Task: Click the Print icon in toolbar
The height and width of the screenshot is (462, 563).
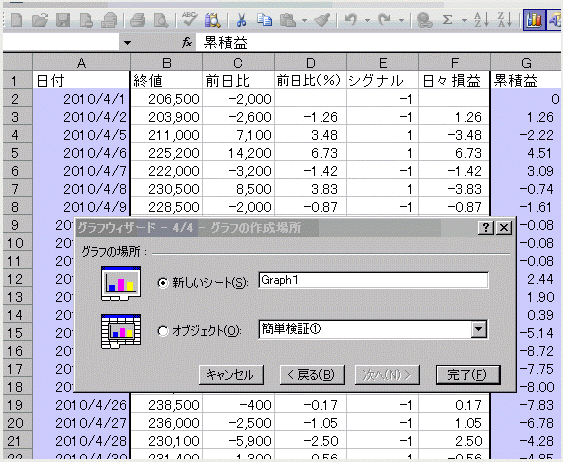Action: pos(138,20)
